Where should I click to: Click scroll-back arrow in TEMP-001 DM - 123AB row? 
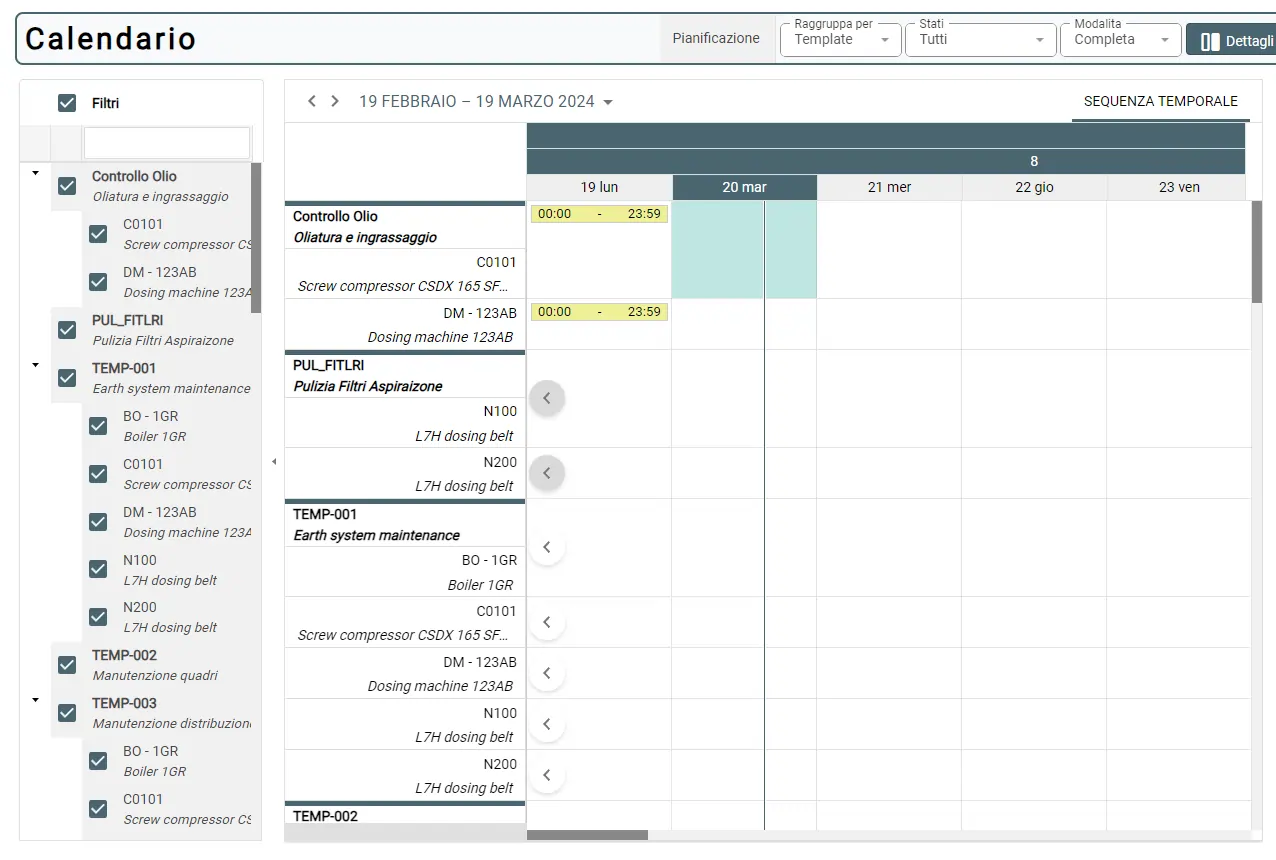[x=547, y=673]
